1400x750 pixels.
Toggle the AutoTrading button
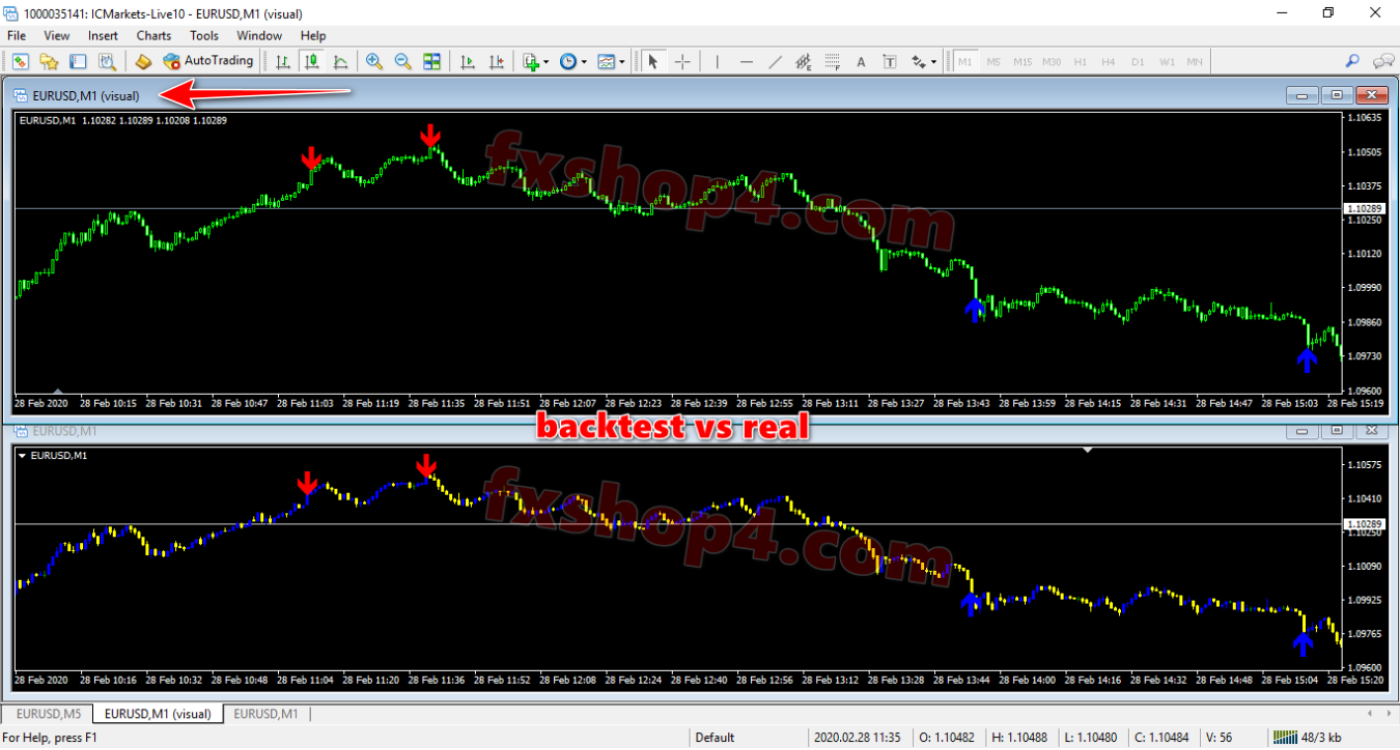(x=208, y=61)
